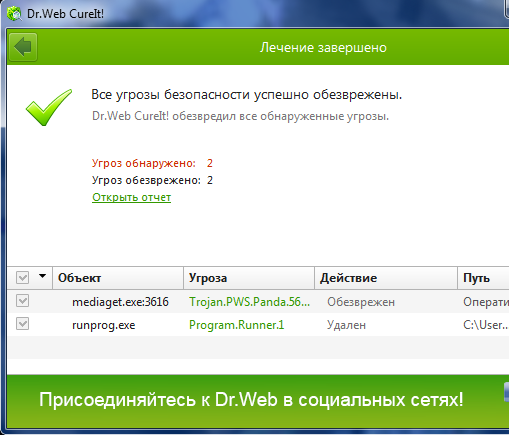
Task: Sort by the 'Объект' column header
Action: tap(118, 278)
